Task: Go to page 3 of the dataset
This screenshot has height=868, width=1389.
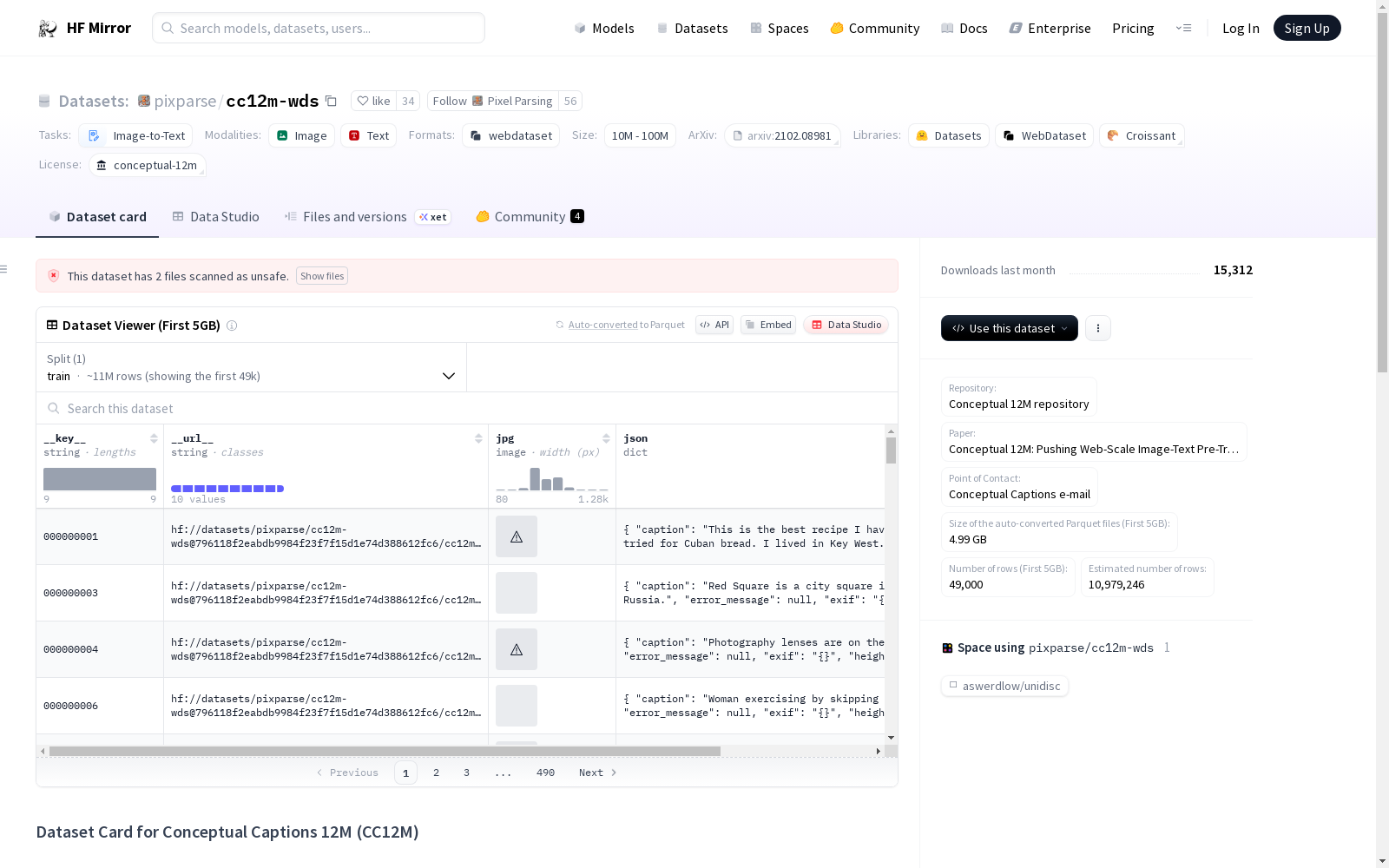Action: [x=466, y=773]
